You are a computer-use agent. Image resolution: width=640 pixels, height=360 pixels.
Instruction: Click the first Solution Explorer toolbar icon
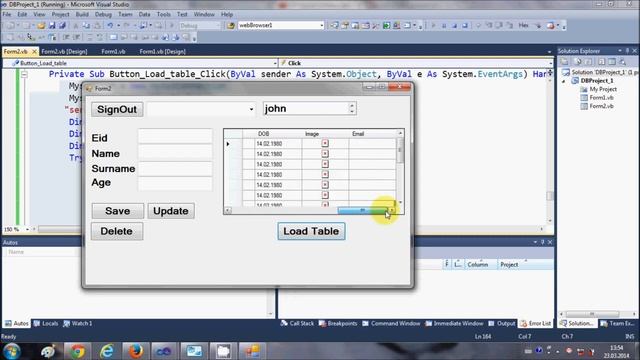coord(565,62)
